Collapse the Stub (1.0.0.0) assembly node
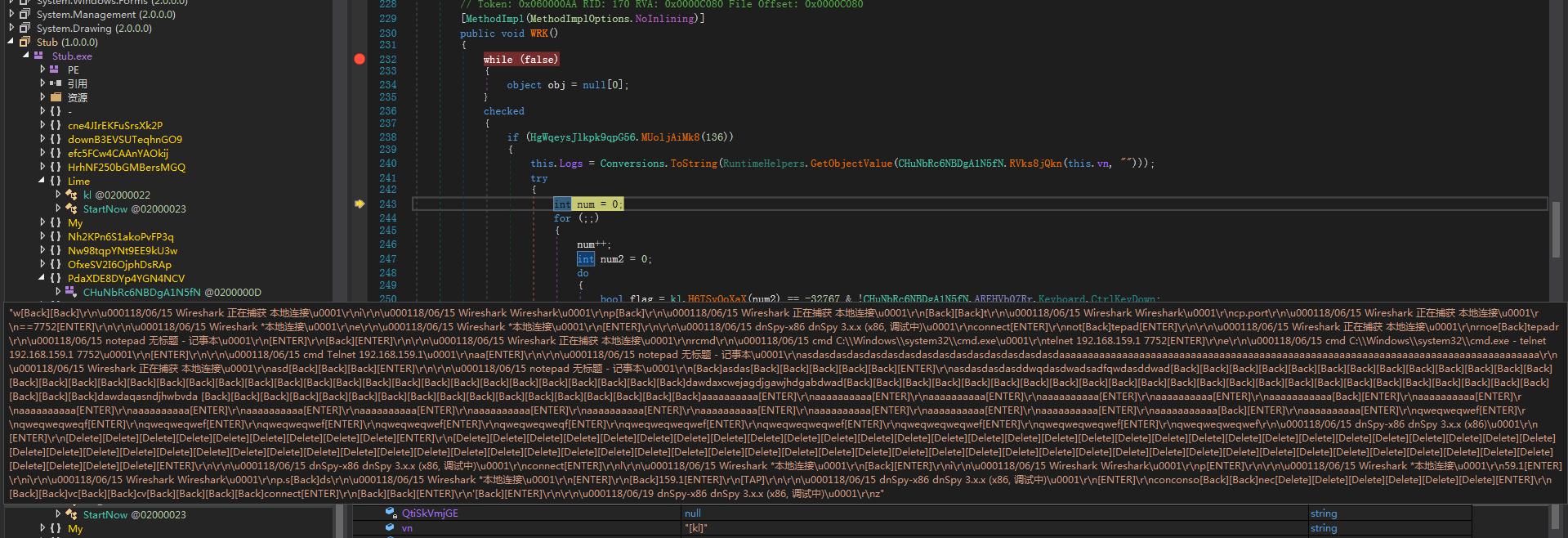 pos(11,42)
